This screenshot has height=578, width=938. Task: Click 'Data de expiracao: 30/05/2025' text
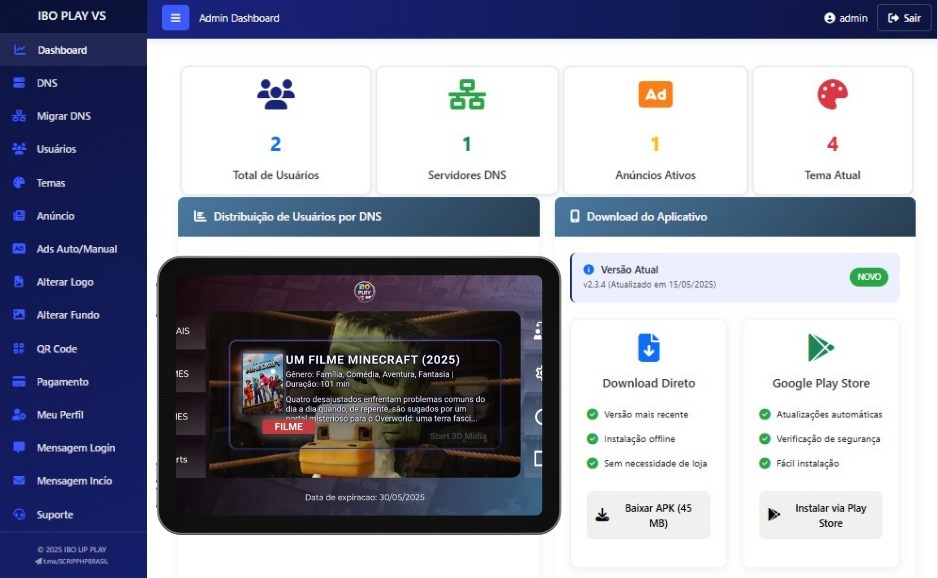tap(365, 497)
